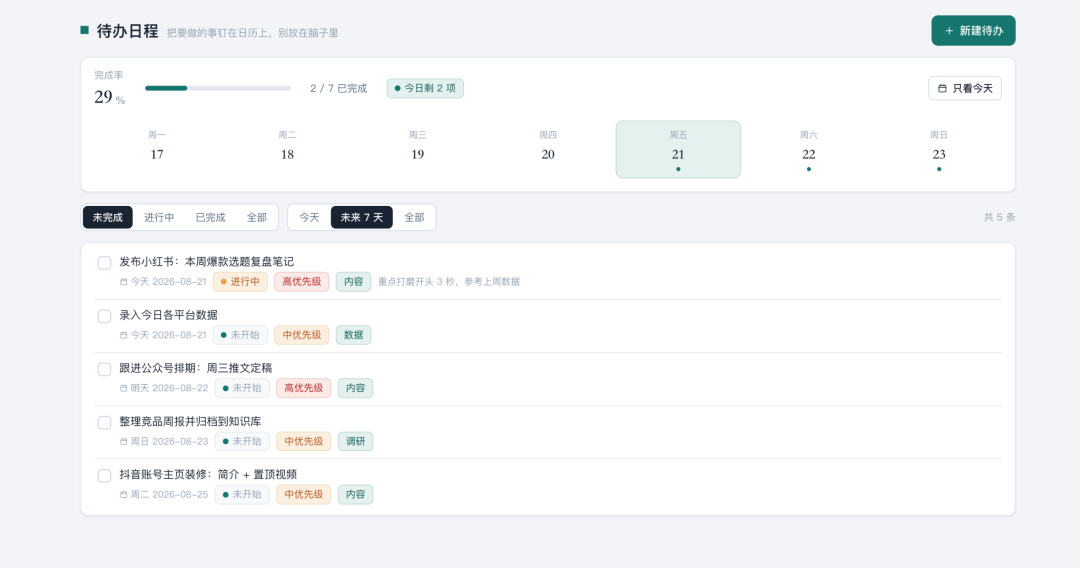Switch to the 全部 status tab

click(257, 218)
